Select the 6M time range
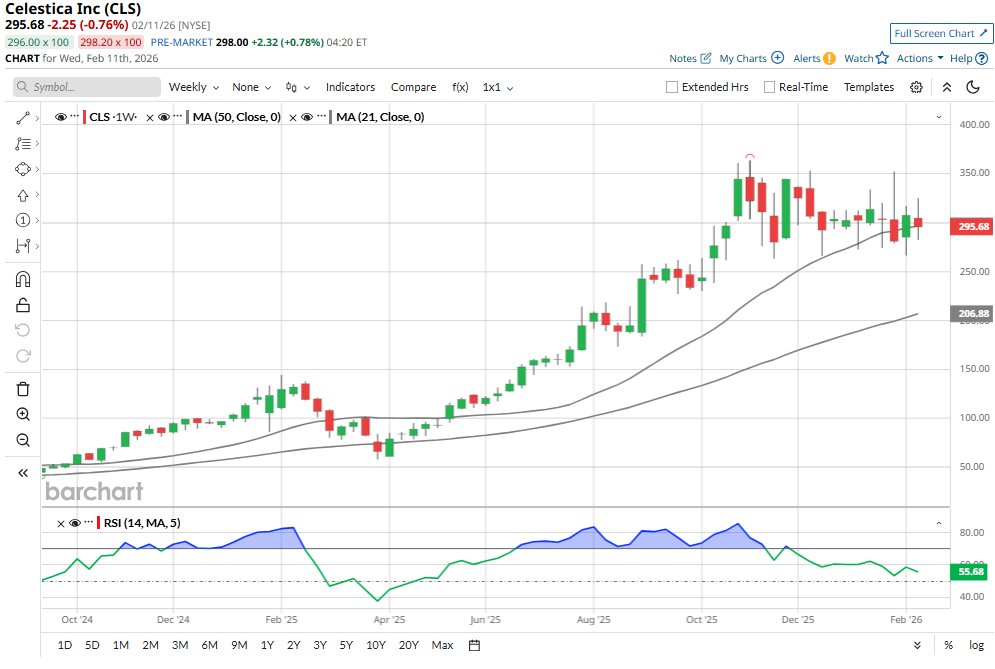Screen dimensions: 995x669 pos(209,646)
